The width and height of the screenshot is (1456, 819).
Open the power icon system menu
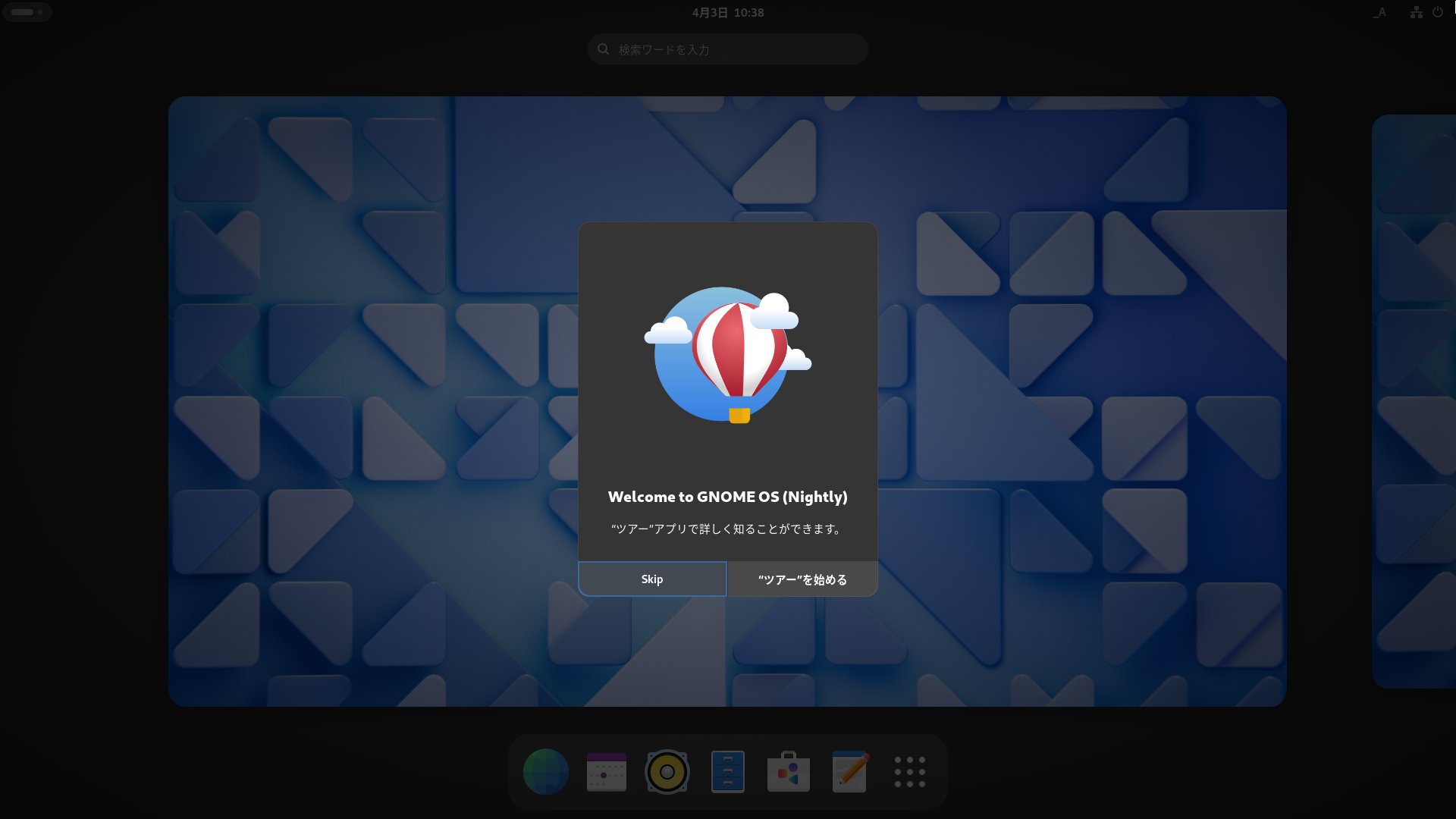(1437, 12)
